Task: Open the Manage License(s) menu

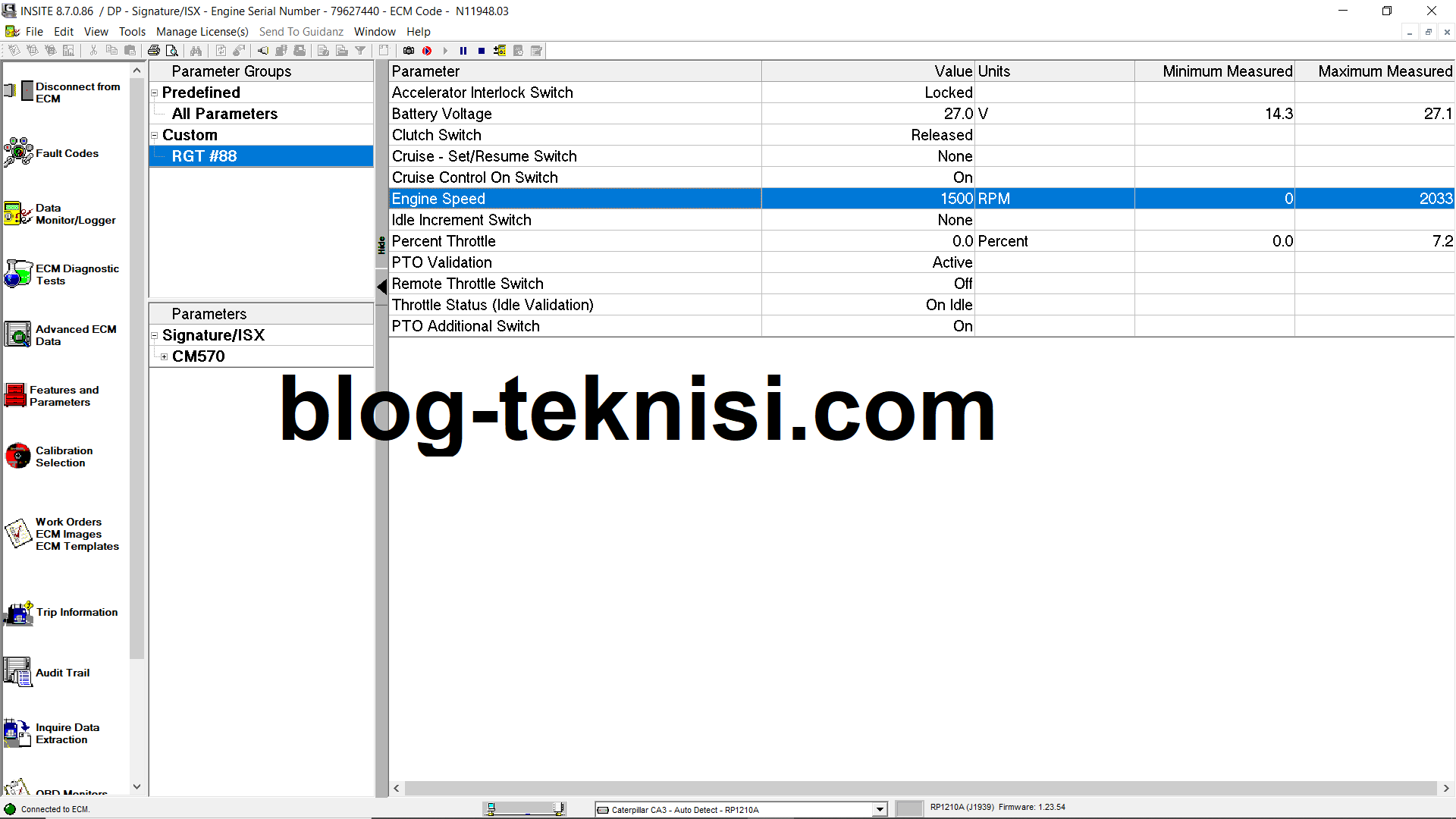Action: tap(202, 31)
